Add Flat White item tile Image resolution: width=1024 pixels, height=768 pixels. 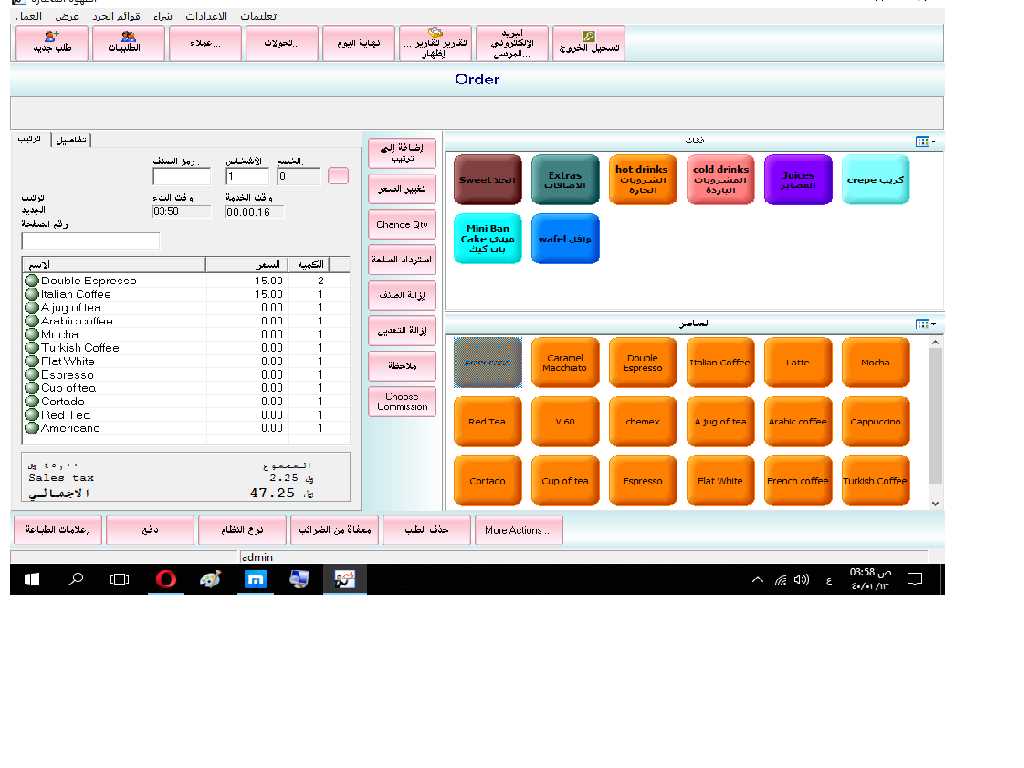pyautogui.click(x=720, y=481)
